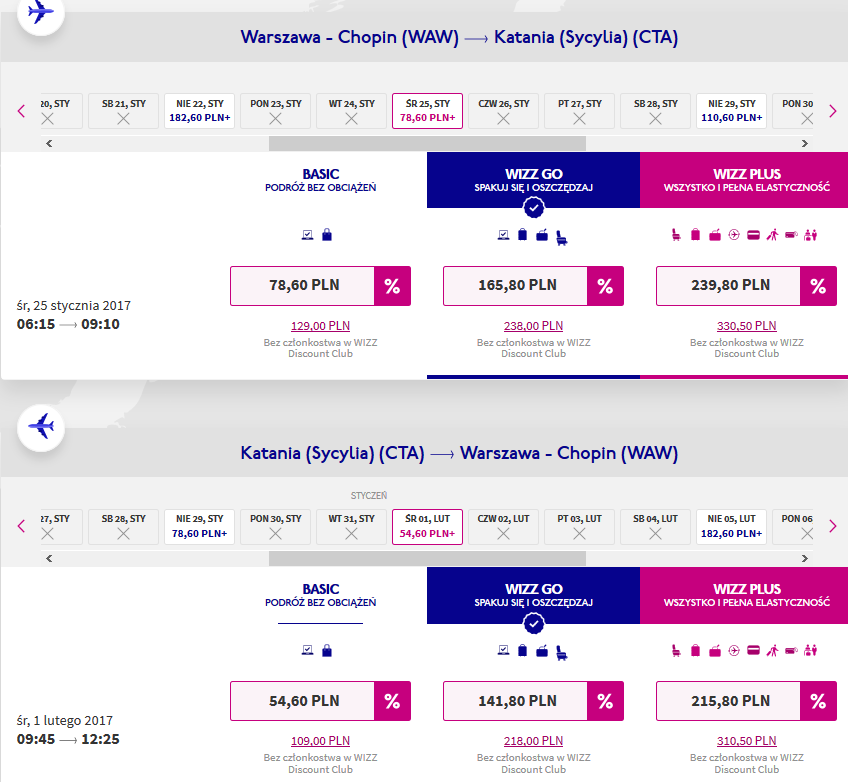Click return date horizontal scrollbar thumb
848x782 pixels.
click(x=427, y=558)
